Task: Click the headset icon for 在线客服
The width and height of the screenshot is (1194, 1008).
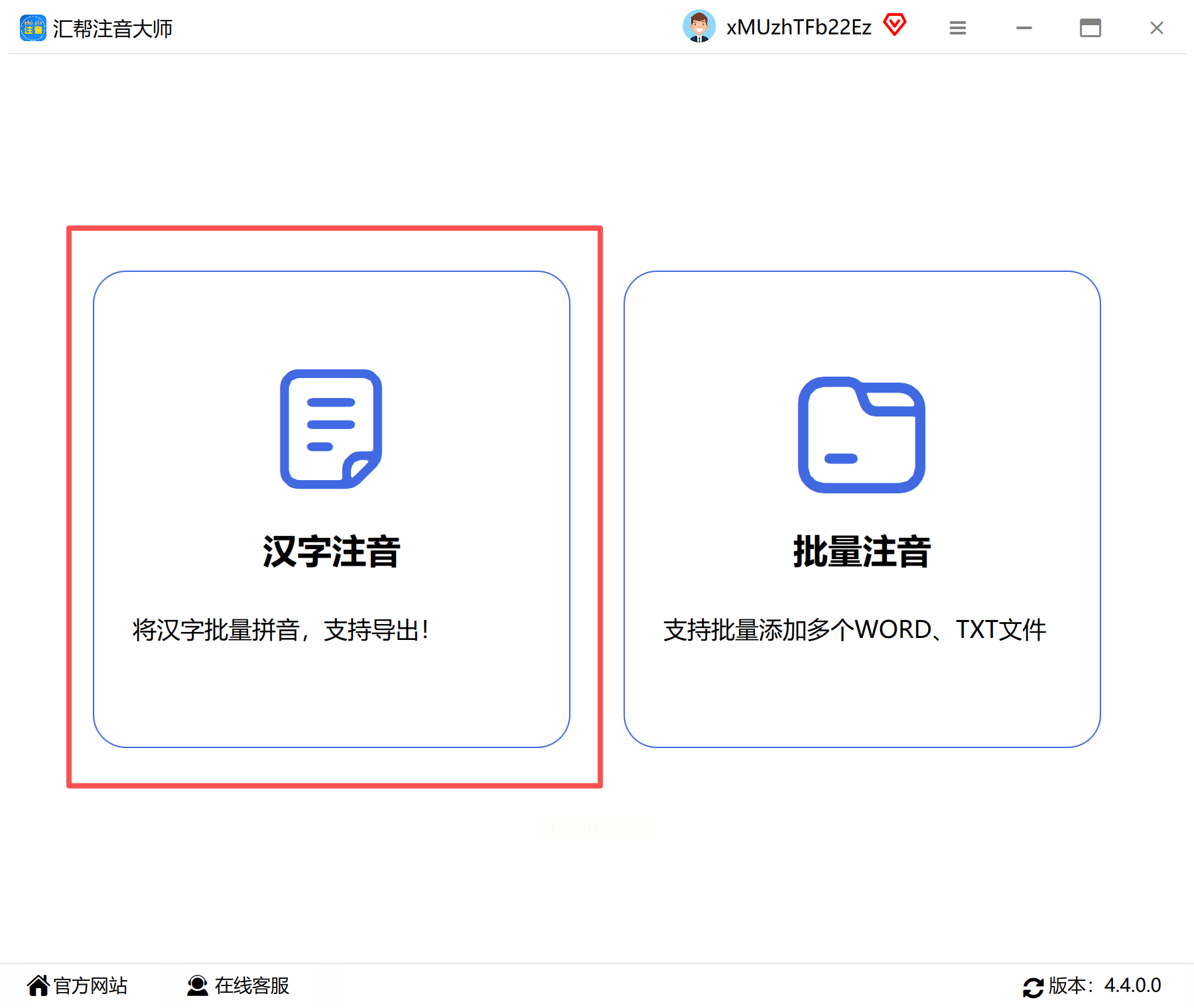Action: 197,985
